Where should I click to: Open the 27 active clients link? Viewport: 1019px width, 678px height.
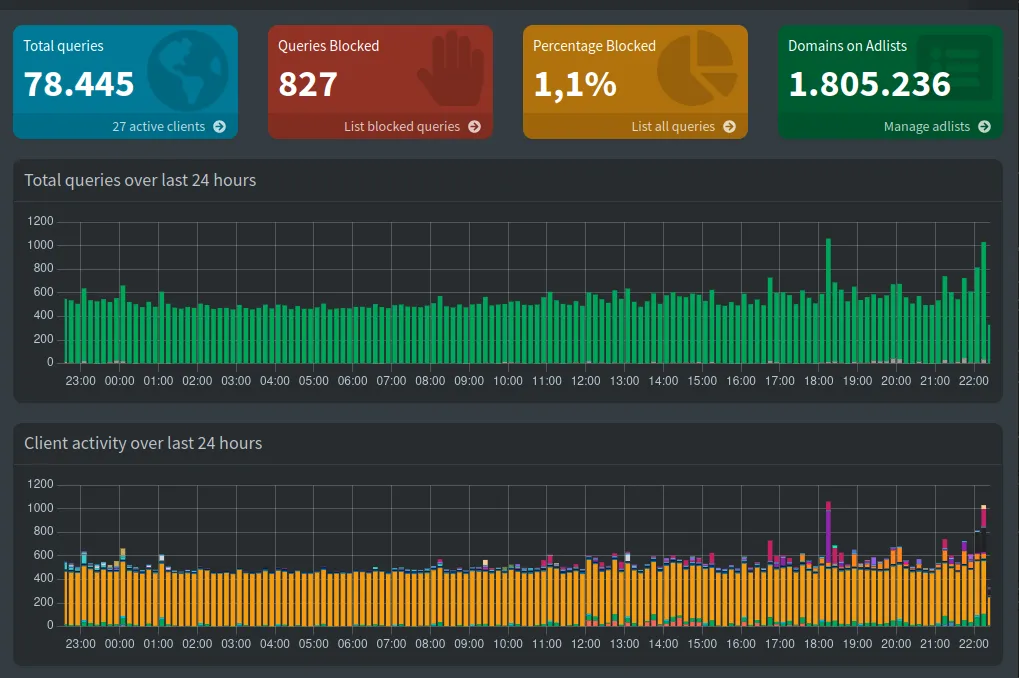click(x=157, y=127)
